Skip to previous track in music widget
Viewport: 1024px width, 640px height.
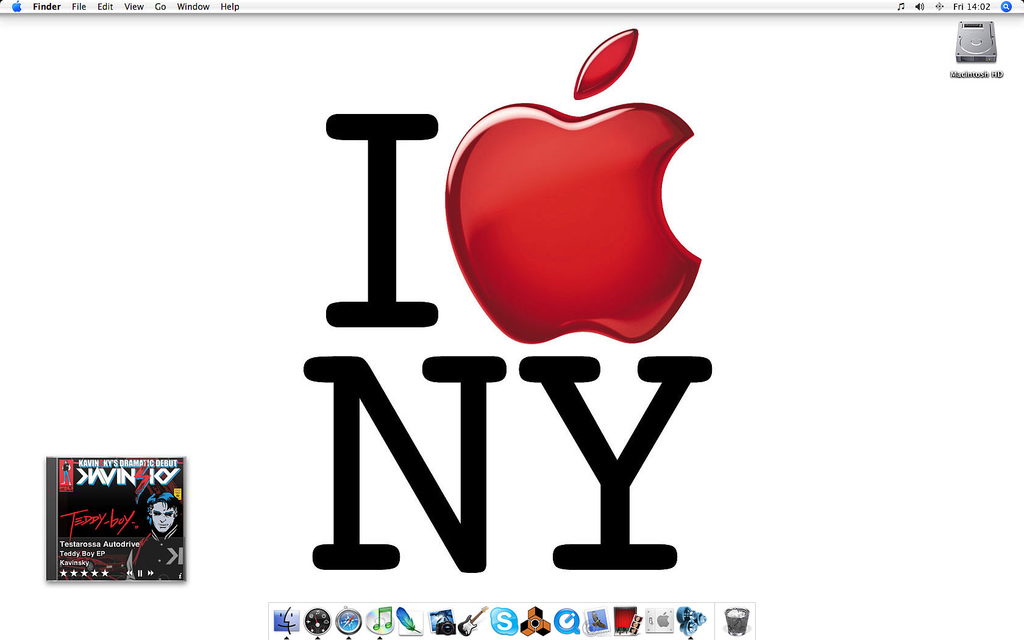[x=129, y=573]
